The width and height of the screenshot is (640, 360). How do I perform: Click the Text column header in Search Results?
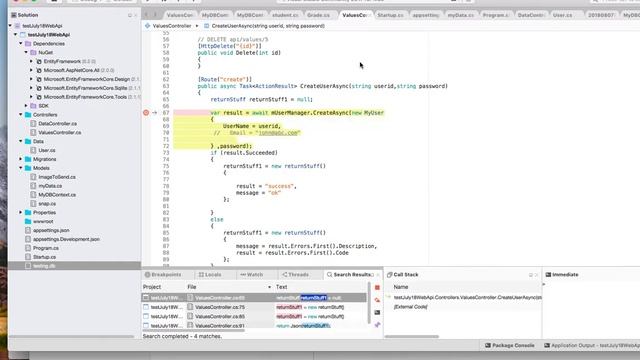[282, 287]
